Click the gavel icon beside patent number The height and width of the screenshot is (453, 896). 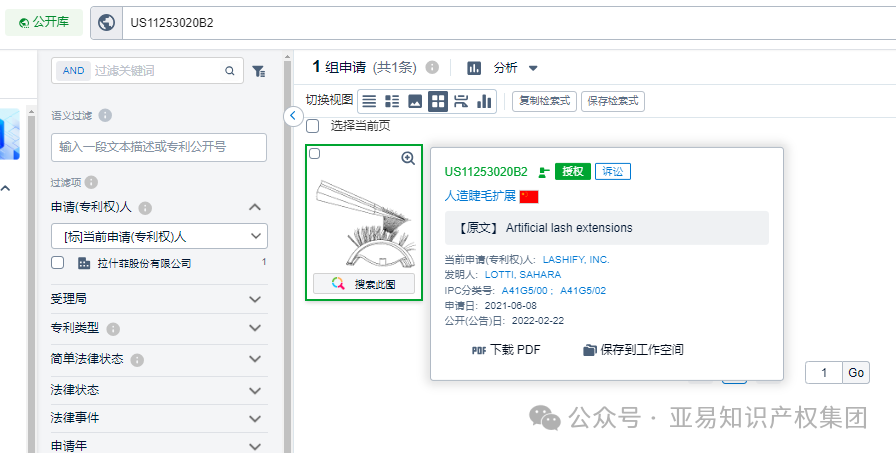click(x=543, y=172)
